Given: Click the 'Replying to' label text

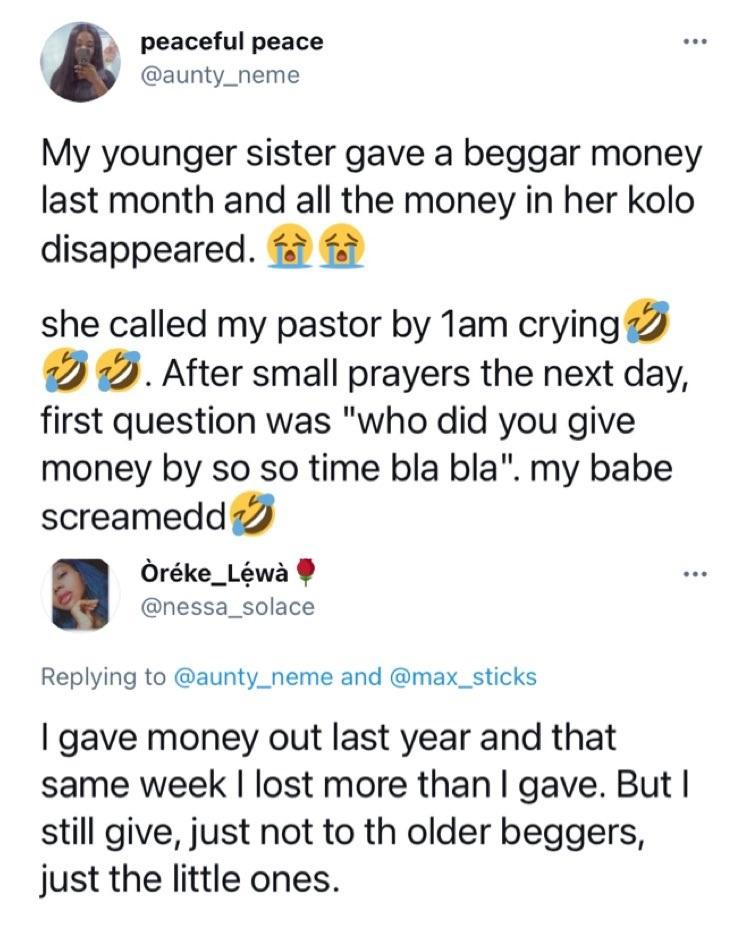Looking at the screenshot, I should point(105,676).
